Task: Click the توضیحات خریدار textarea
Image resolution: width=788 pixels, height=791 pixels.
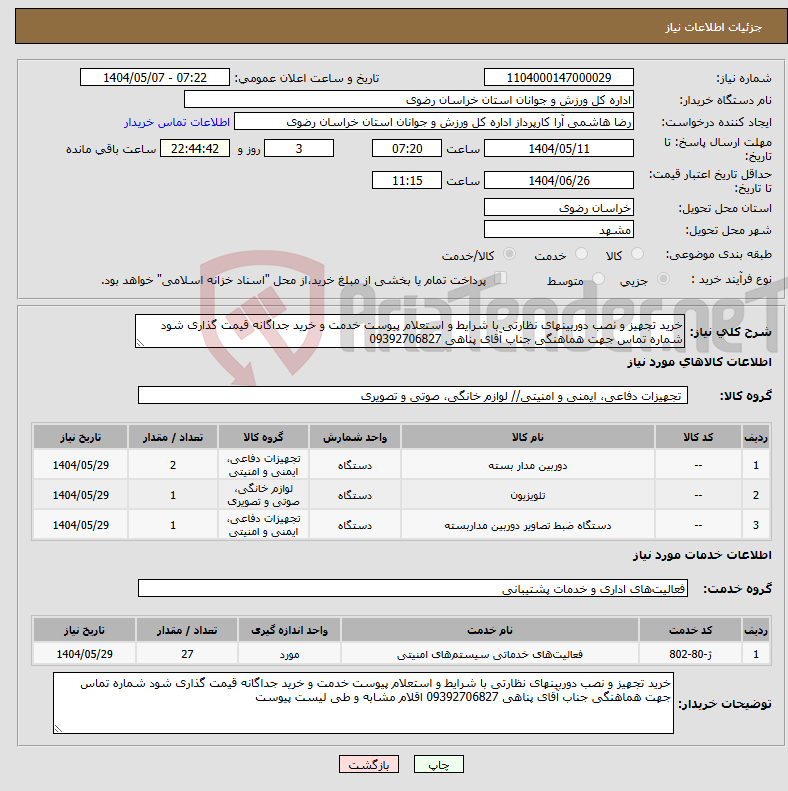Action: tap(363, 703)
